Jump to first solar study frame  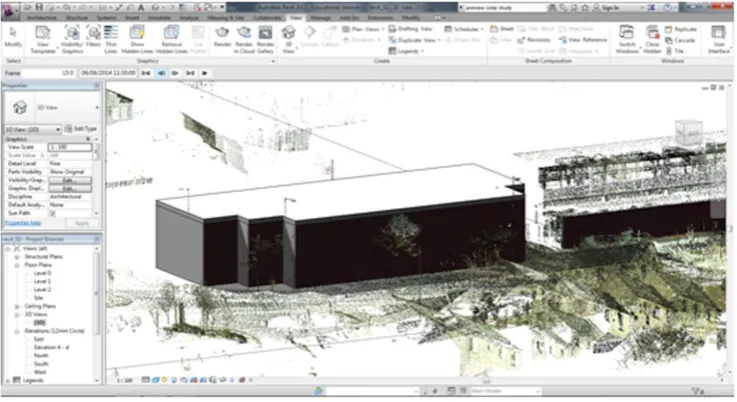pos(146,73)
